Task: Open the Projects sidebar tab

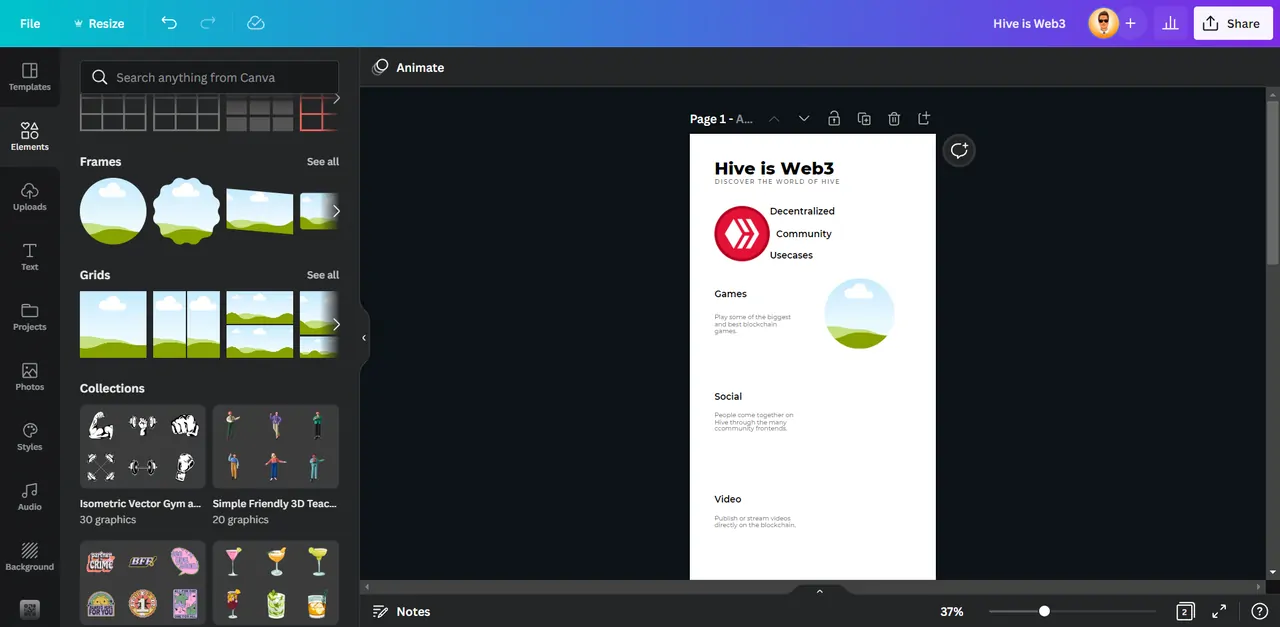Action: tap(30, 317)
